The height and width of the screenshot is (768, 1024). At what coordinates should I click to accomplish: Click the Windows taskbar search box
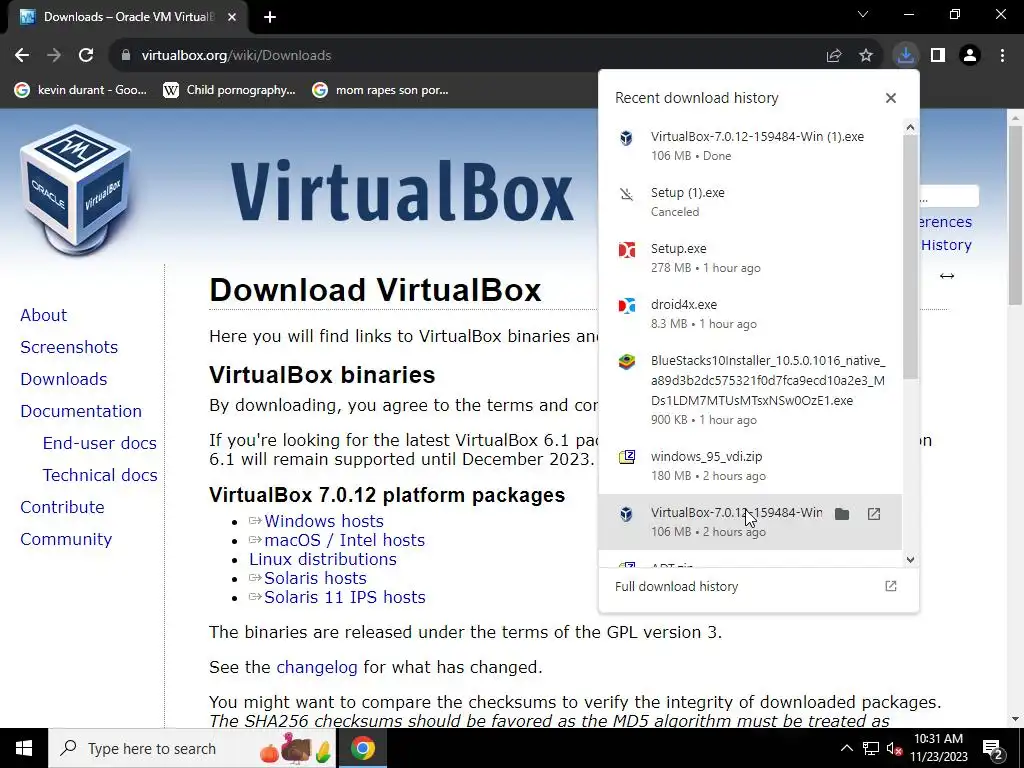point(192,748)
